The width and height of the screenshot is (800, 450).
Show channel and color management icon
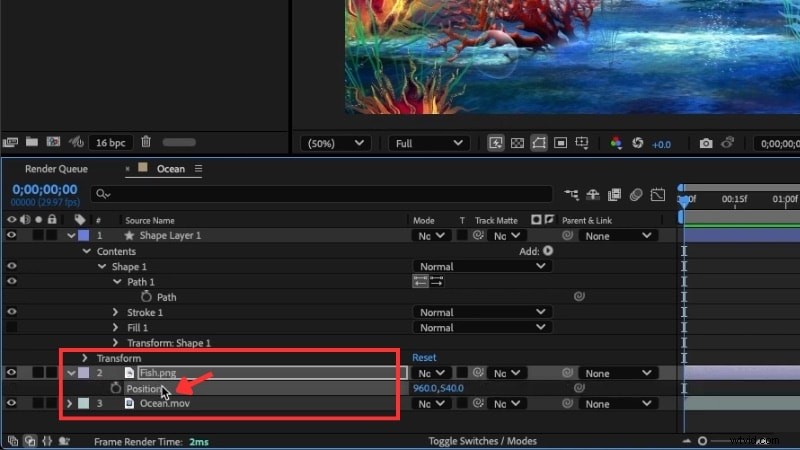click(x=616, y=143)
